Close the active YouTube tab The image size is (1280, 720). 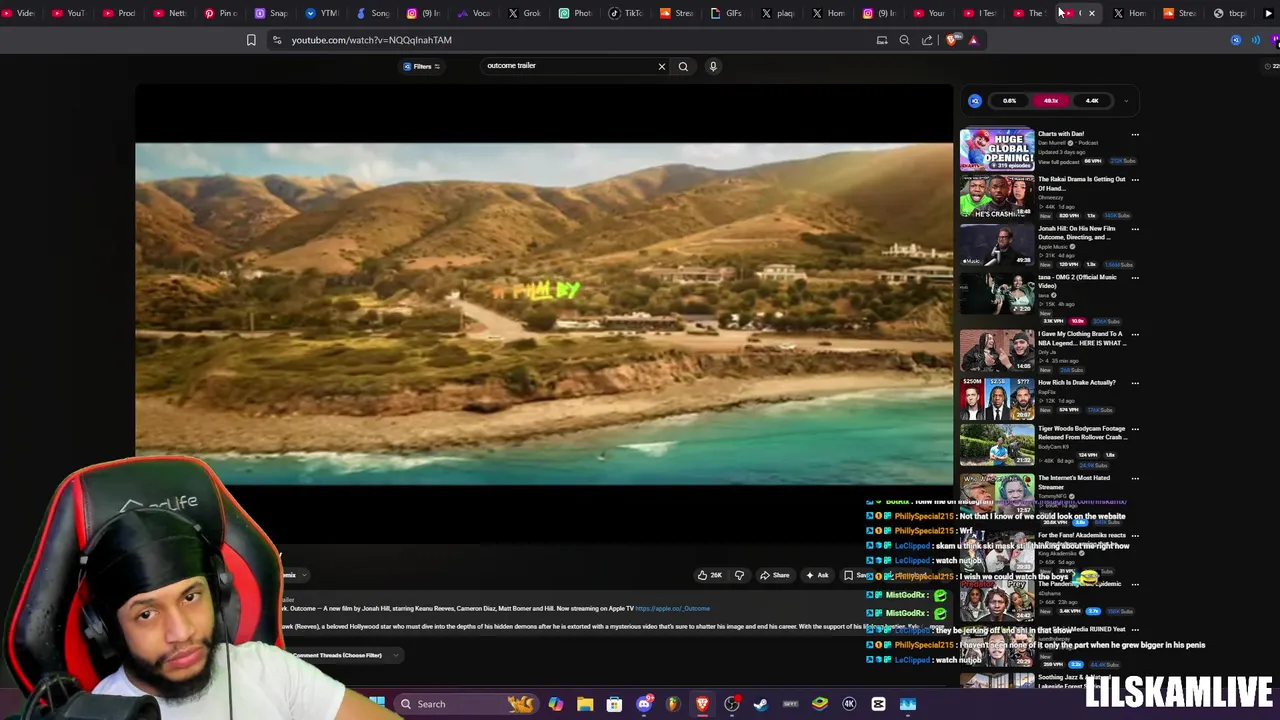[1092, 13]
